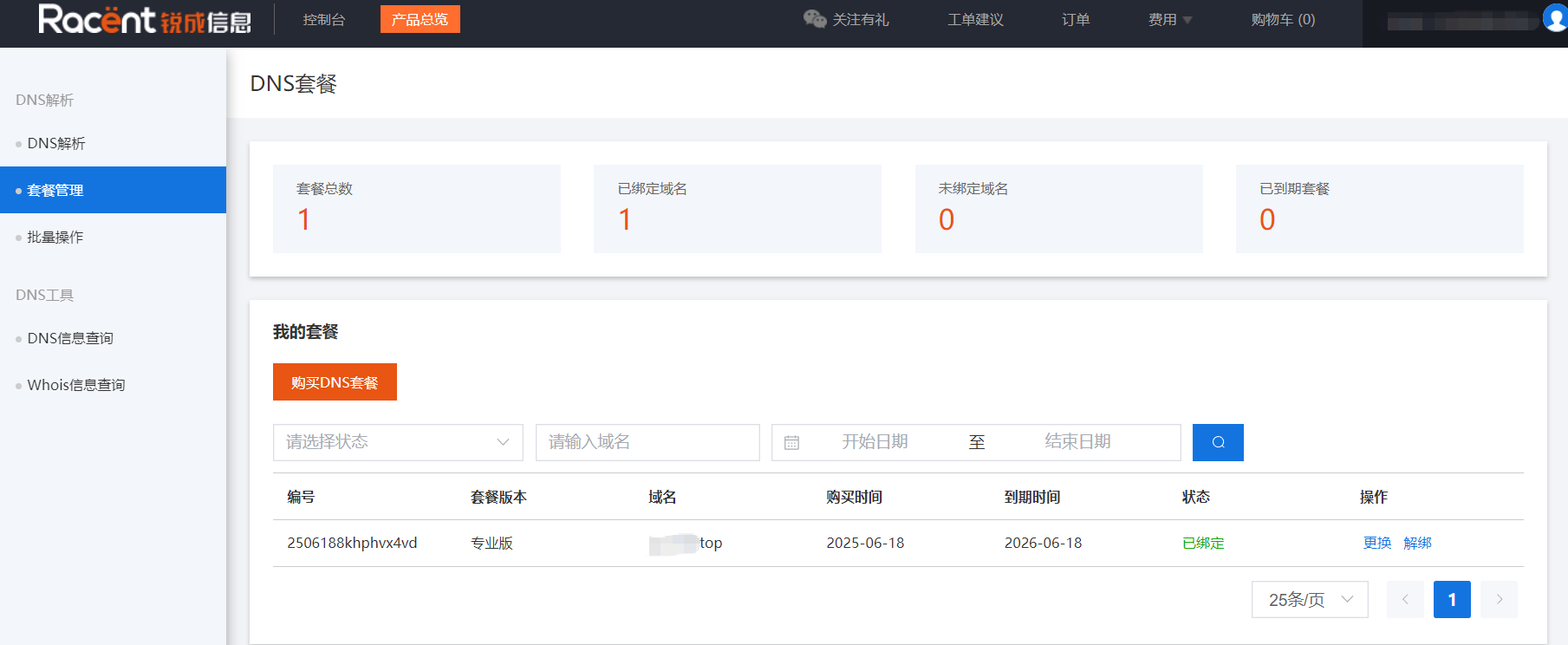Switch to 产品总览 tab

coord(420,19)
